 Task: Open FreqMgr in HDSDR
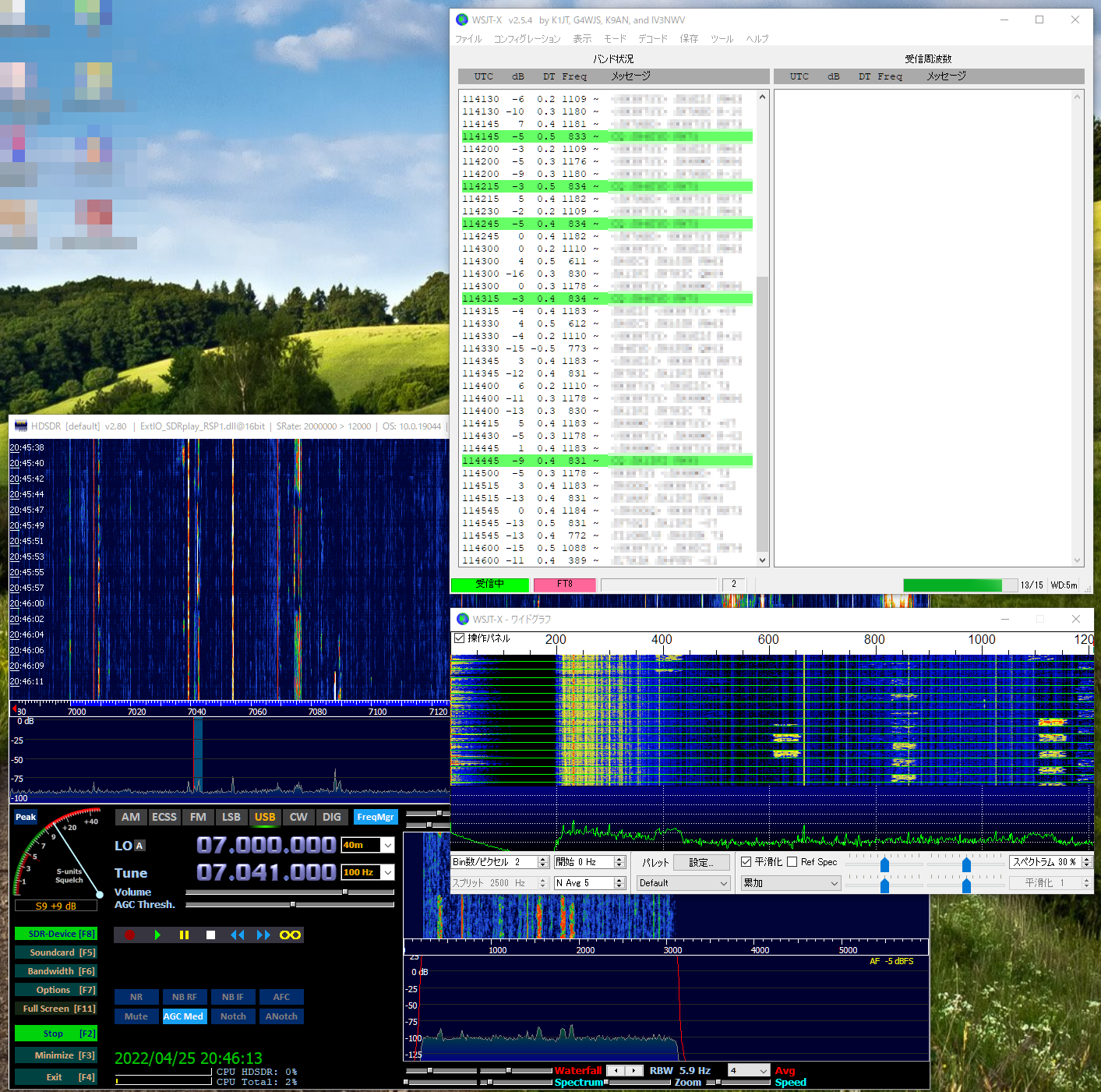376,817
